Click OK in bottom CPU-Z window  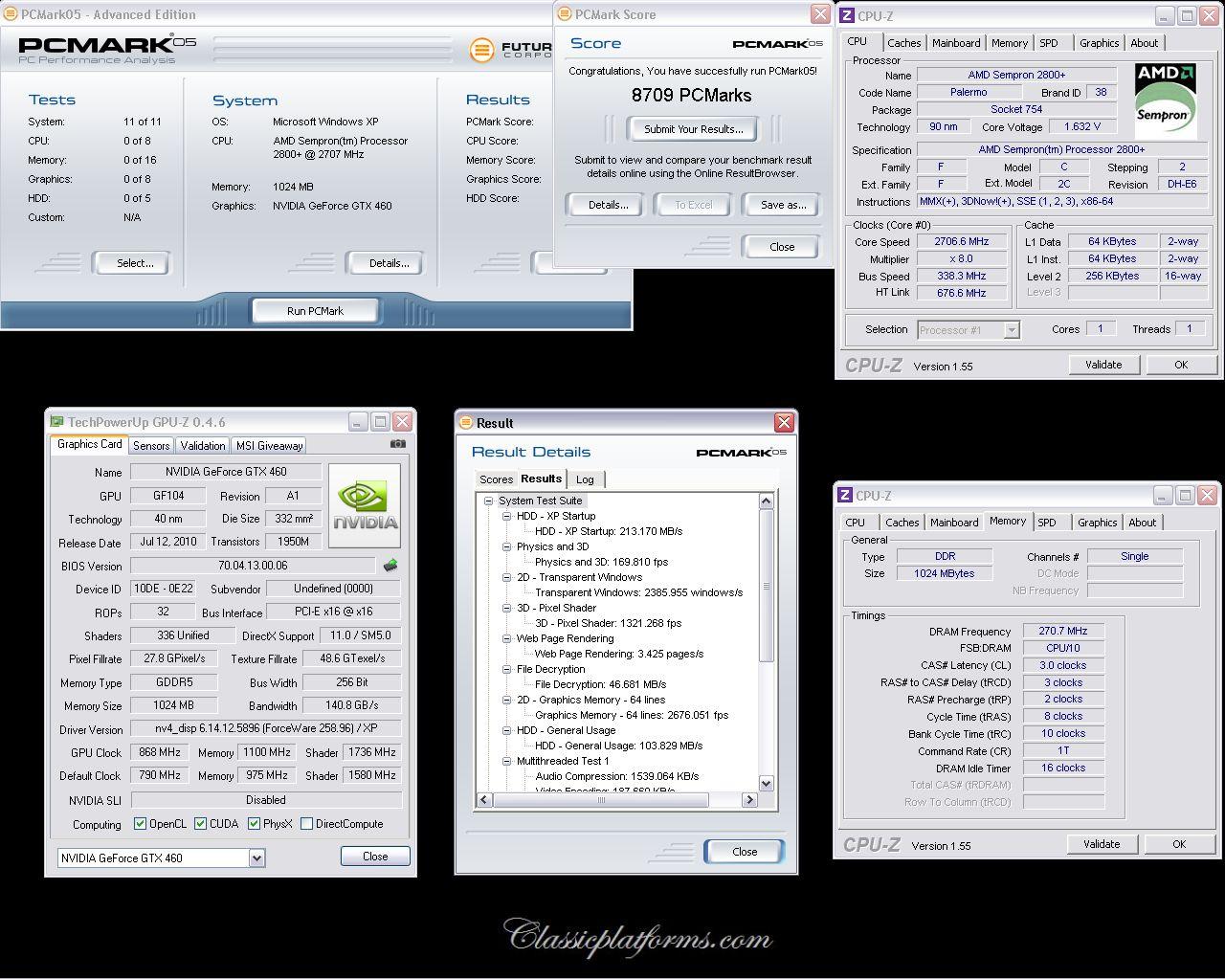[x=1179, y=844]
